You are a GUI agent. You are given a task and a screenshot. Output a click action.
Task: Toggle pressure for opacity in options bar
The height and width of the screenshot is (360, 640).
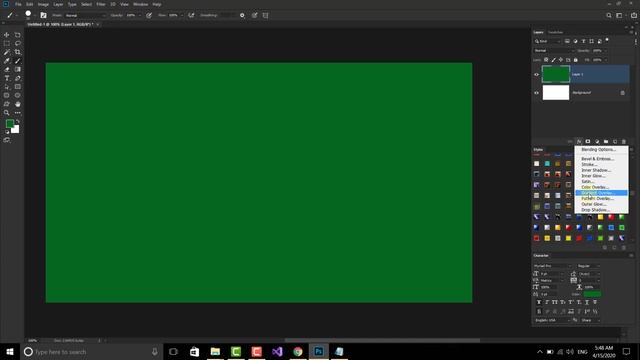pos(149,16)
